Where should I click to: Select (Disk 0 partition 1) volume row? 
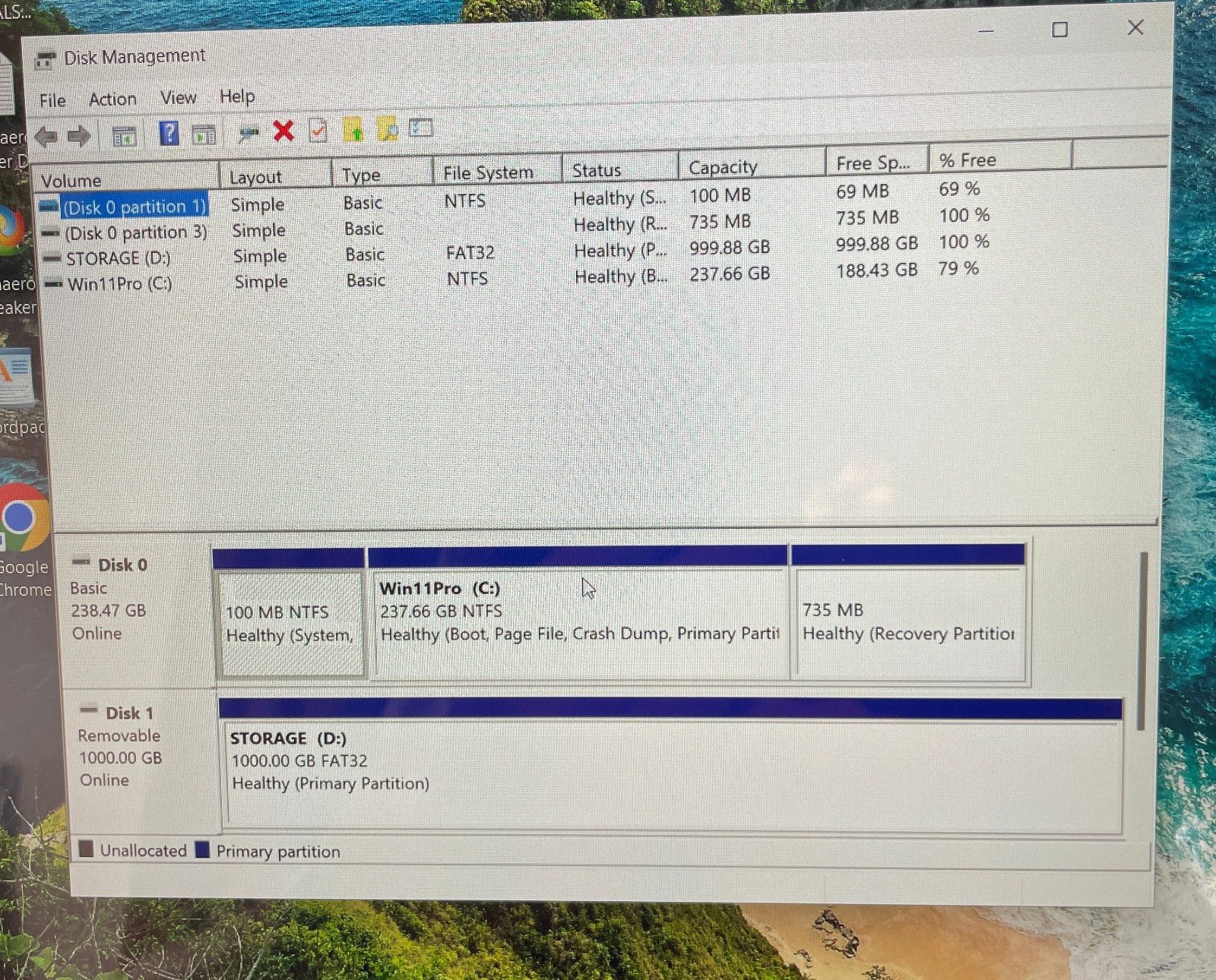(135, 207)
